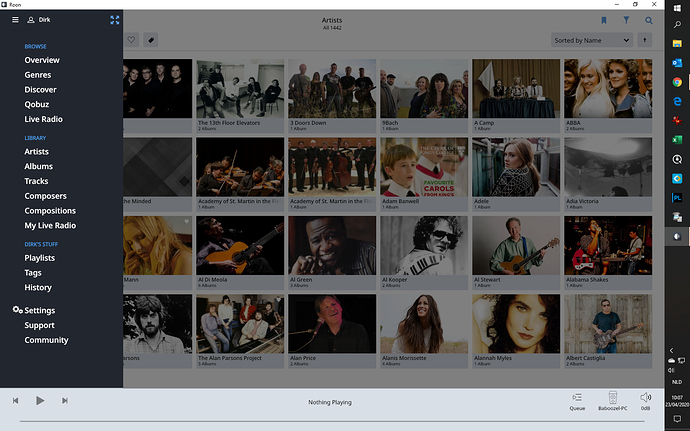
Task: Open the 9Bach artist tile
Action: point(424,96)
